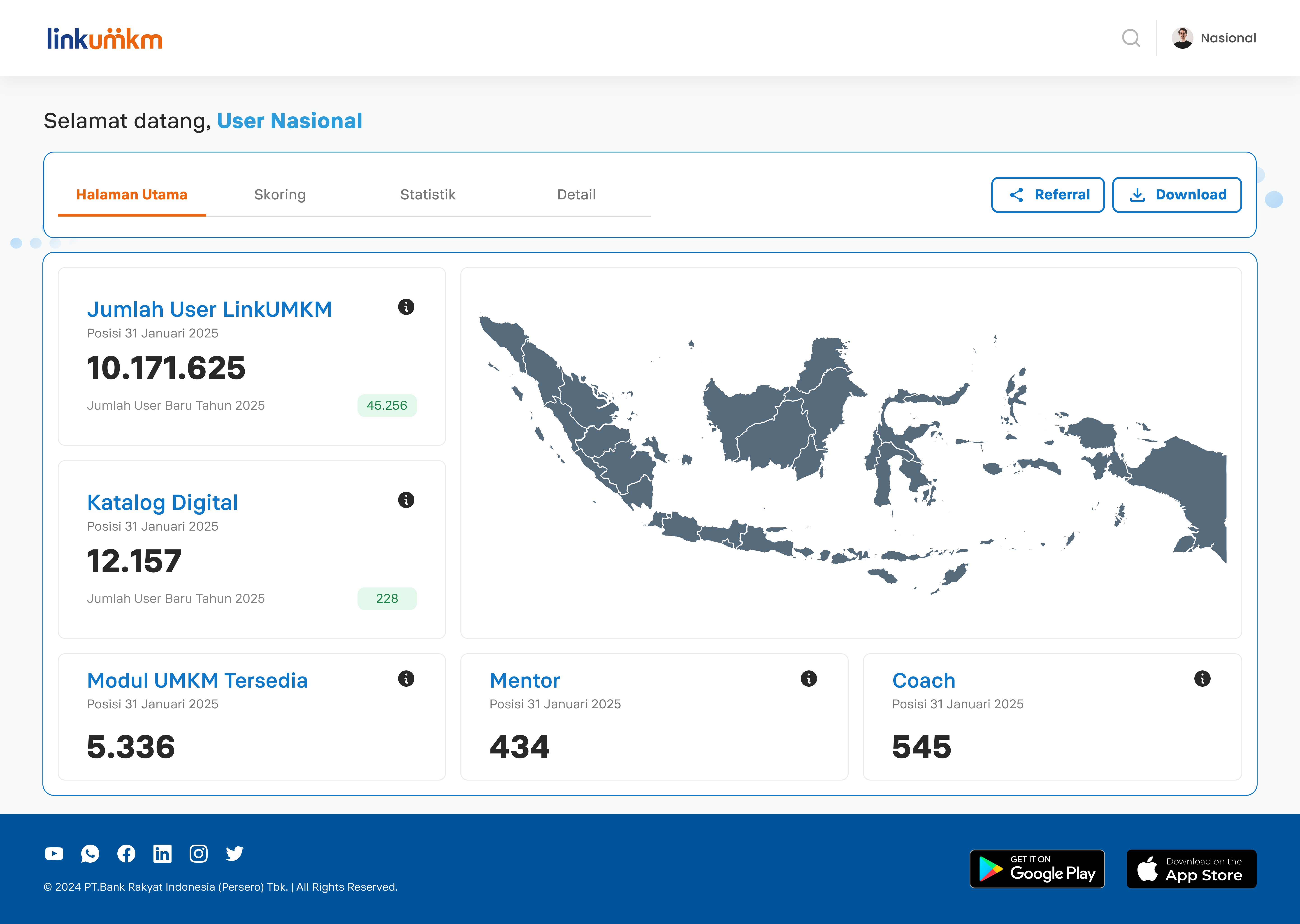This screenshot has width=1300, height=924.
Task: Open the Twitter footer icon
Action: tap(234, 853)
